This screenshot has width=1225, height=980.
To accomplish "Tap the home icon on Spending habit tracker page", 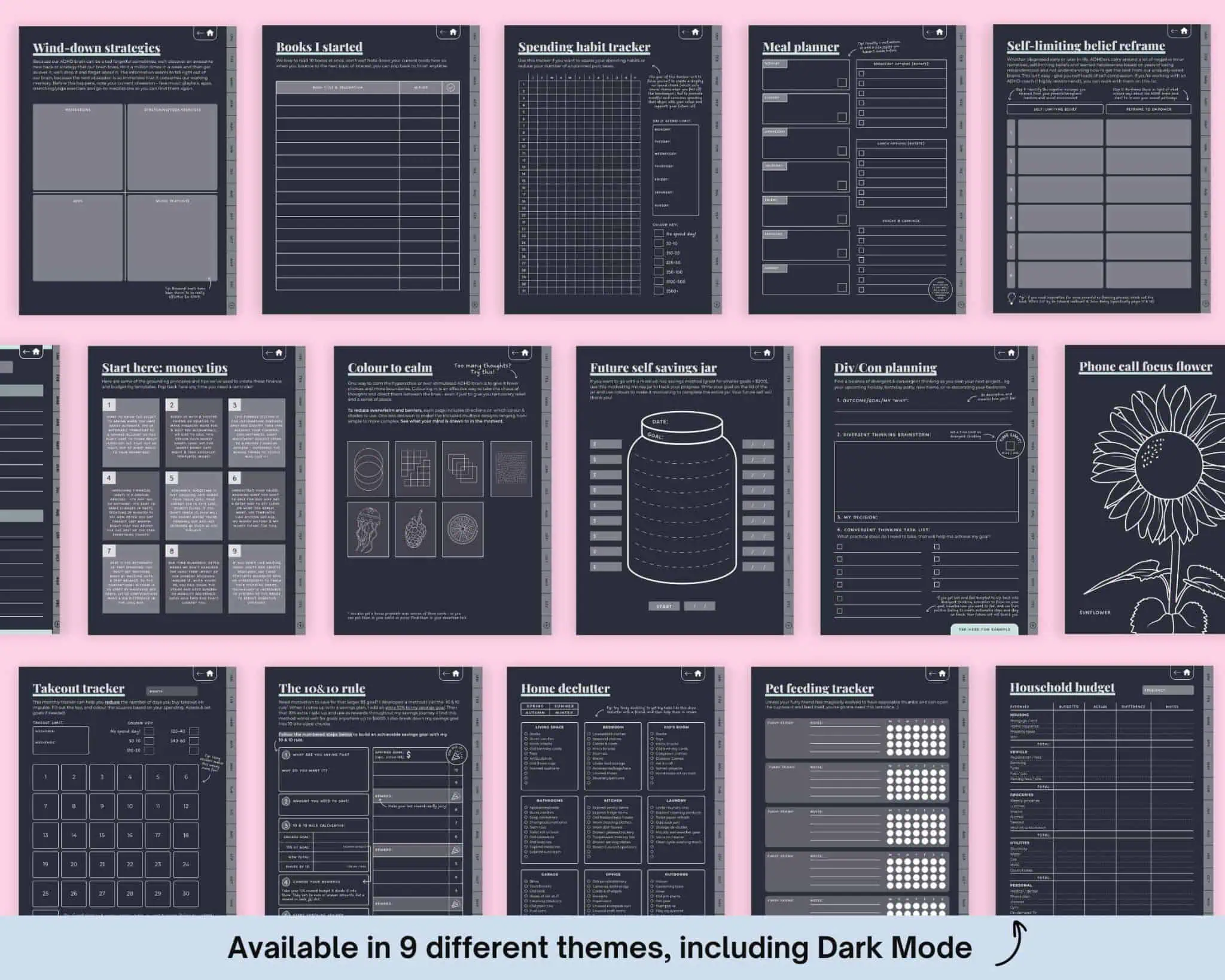I will (695, 32).
